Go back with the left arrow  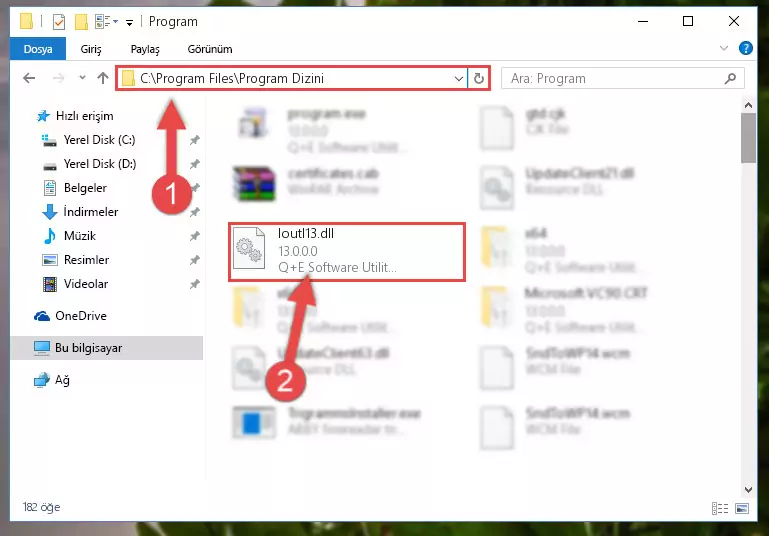point(29,78)
